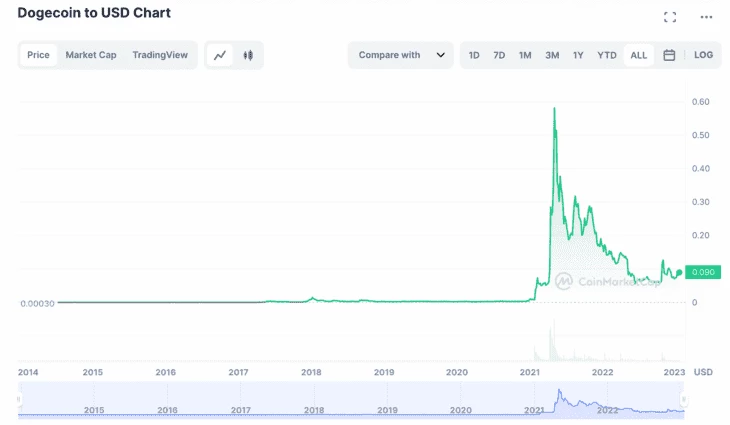Click the USD currency label under the y-axis
Viewport: 730px width, 425px height.
coord(703,372)
